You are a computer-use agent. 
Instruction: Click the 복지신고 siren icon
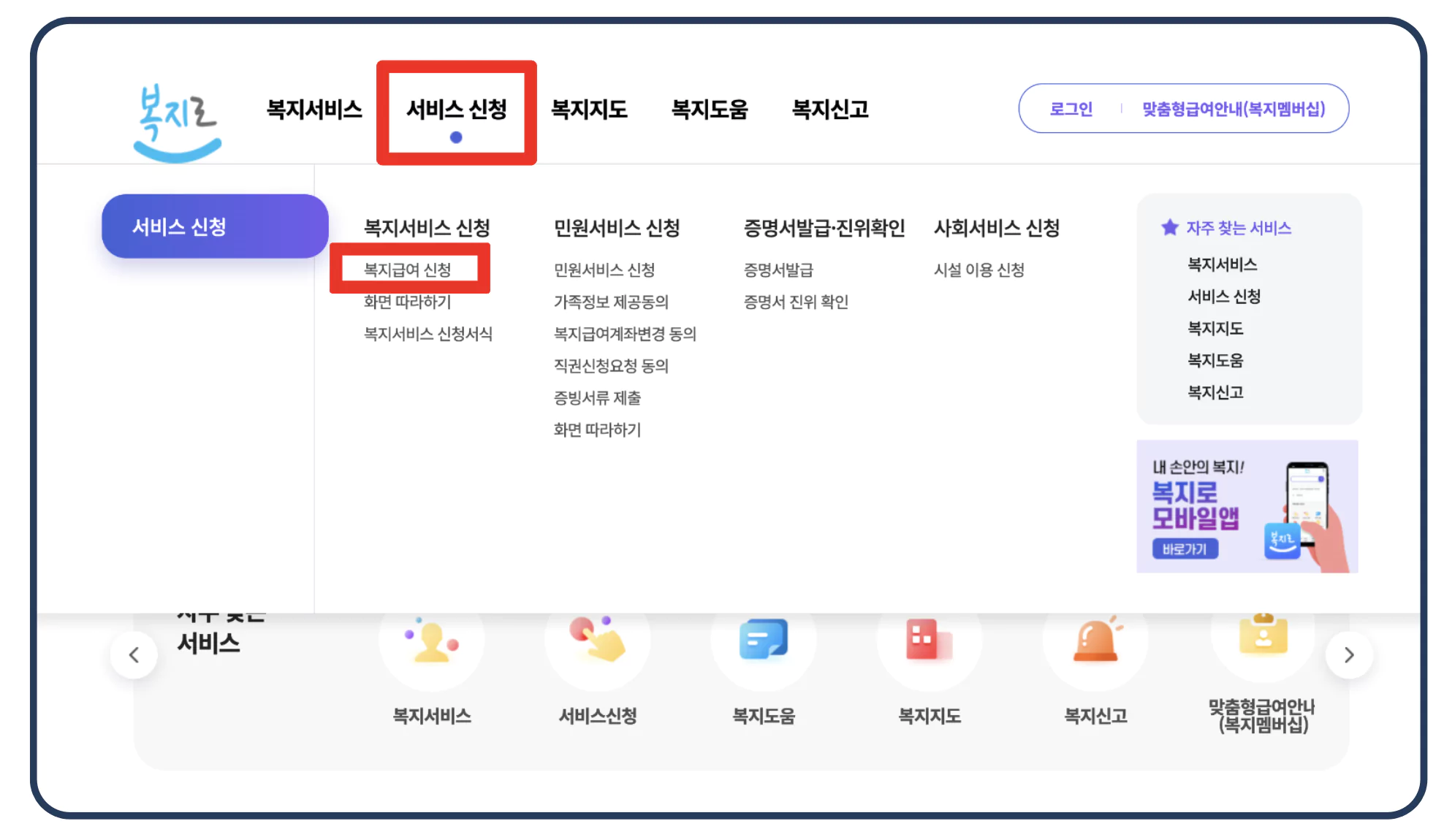pos(1096,639)
